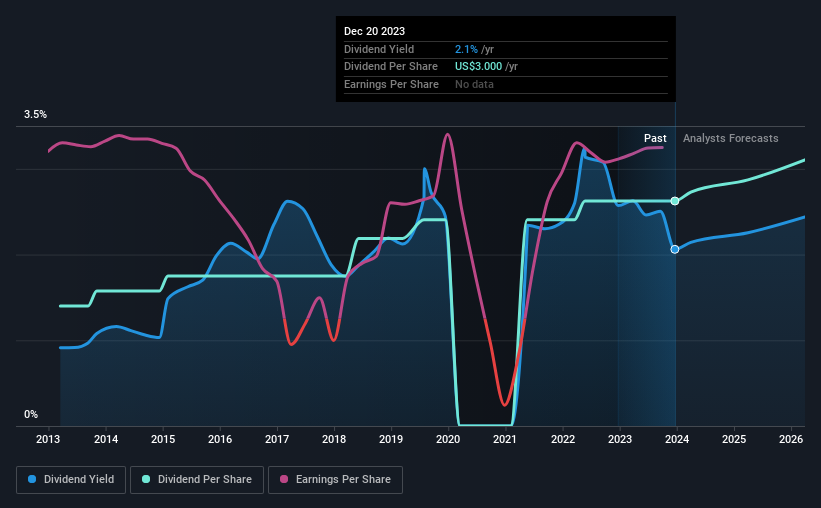Click the 'Dec 20 2023' tooltip date
This screenshot has width=821, height=508.
pyautogui.click(x=374, y=31)
